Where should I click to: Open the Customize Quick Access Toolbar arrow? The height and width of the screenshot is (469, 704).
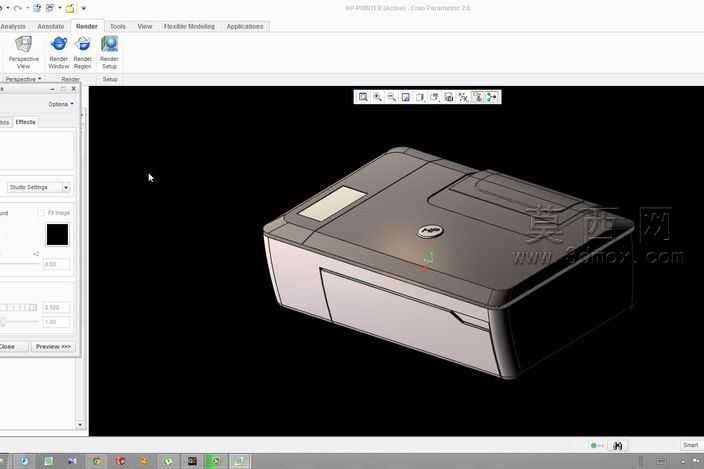click(84, 8)
